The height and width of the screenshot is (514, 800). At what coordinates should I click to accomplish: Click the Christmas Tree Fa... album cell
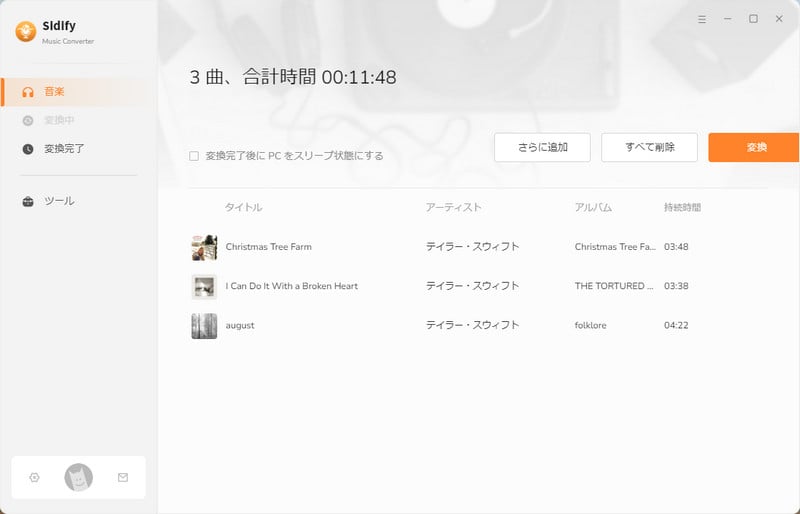(x=615, y=247)
